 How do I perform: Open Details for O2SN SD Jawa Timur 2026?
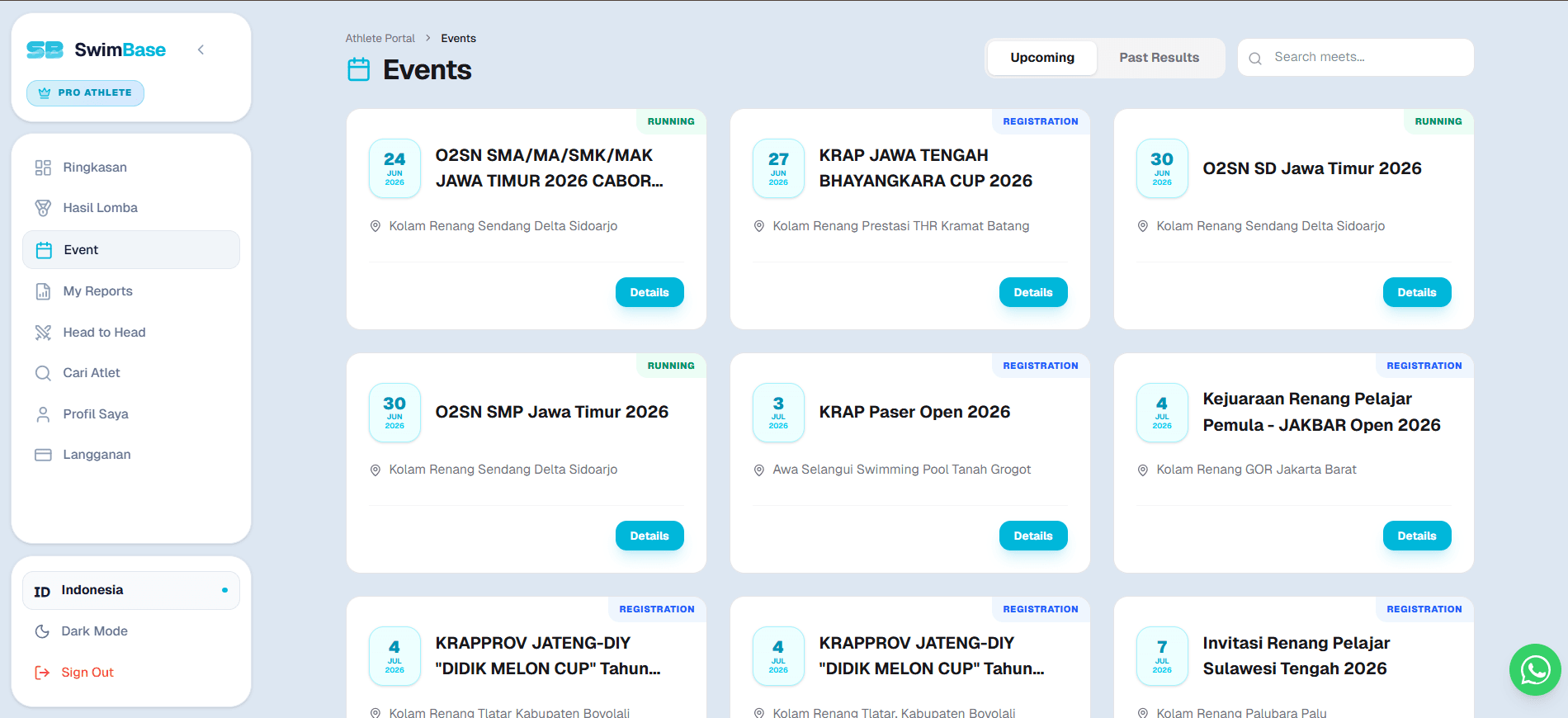pyautogui.click(x=1417, y=292)
